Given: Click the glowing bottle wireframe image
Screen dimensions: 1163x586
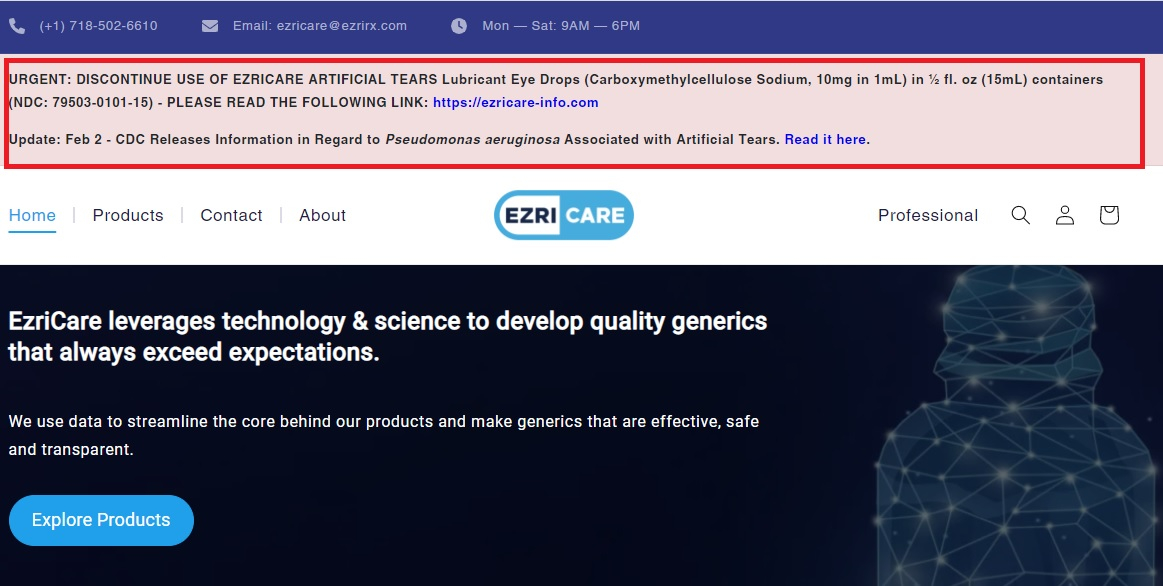Looking at the screenshot, I should [x=1016, y=425].
